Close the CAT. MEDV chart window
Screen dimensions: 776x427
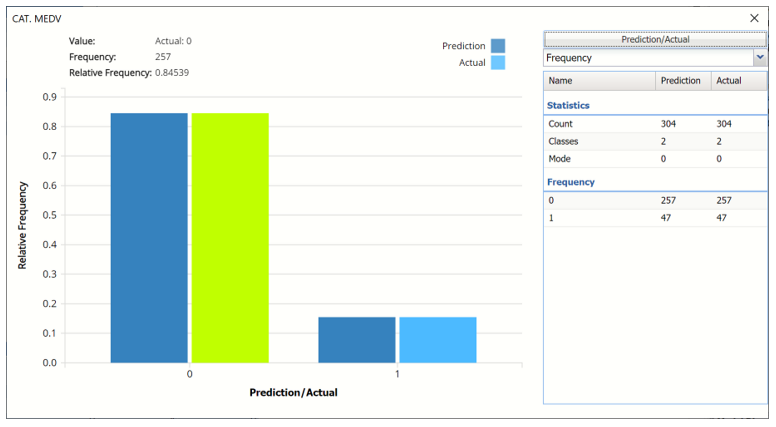pos(754,18)
